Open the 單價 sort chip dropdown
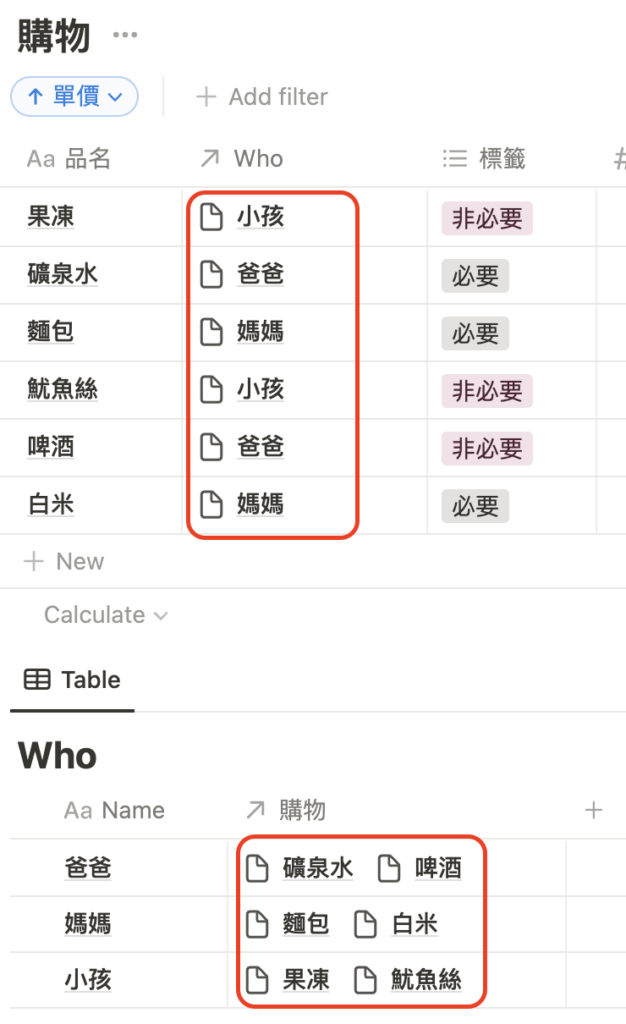Viewport: 626px width, 1024px height. click(74, 96)
